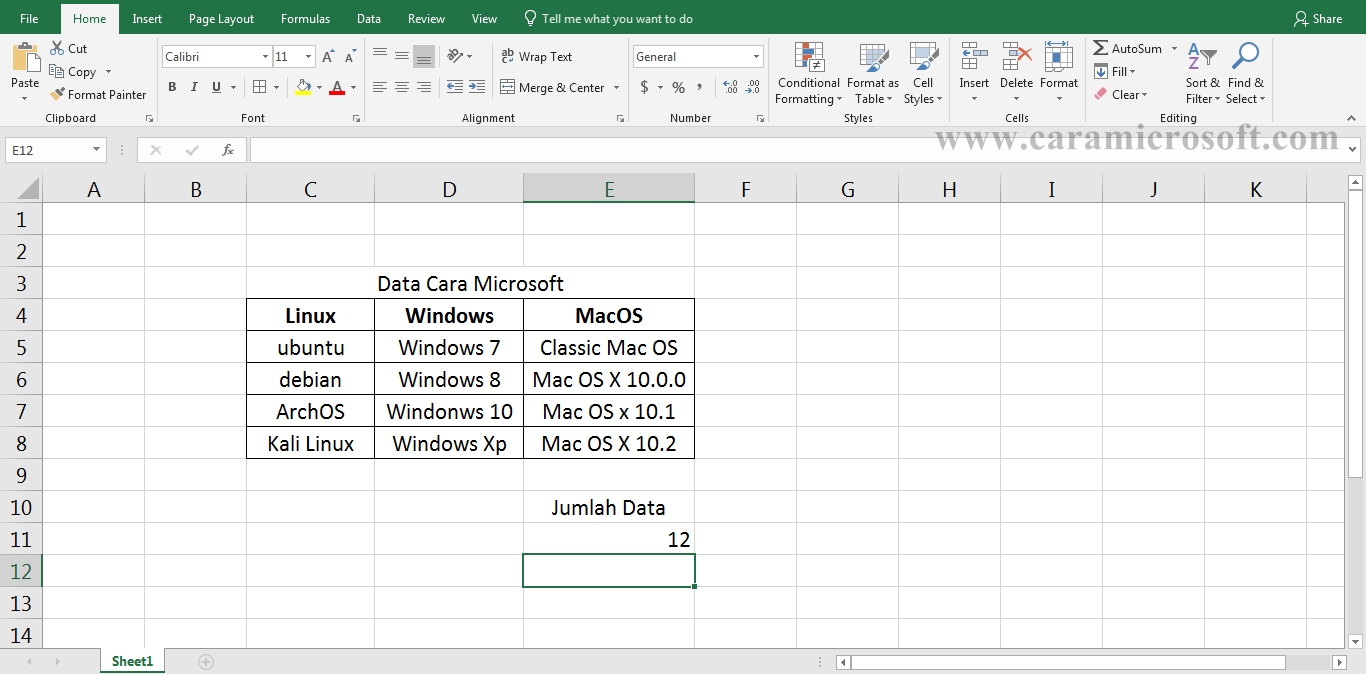
Task: Click the Cut scissors icon
Action: tap(57, 48)
